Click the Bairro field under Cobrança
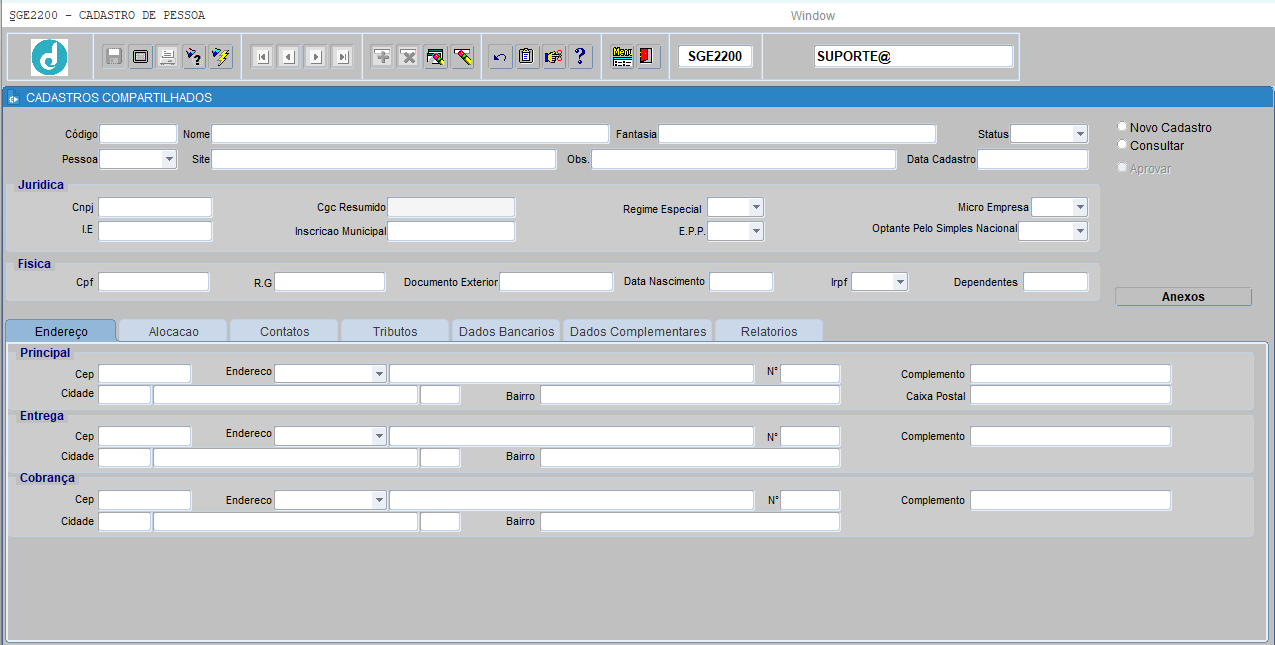 click(690, 522)
